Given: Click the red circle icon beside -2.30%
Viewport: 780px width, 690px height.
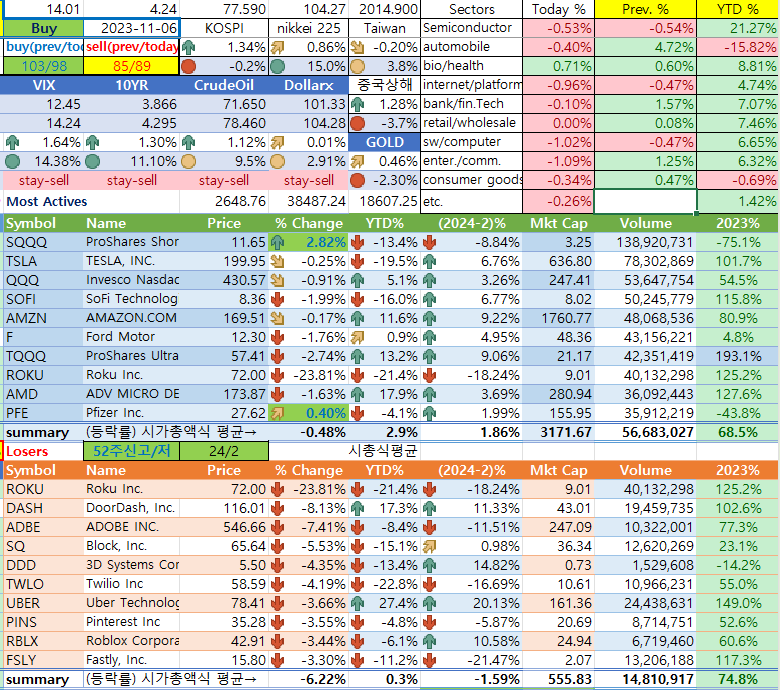Looking at the screenshot, I should point(357,181).
